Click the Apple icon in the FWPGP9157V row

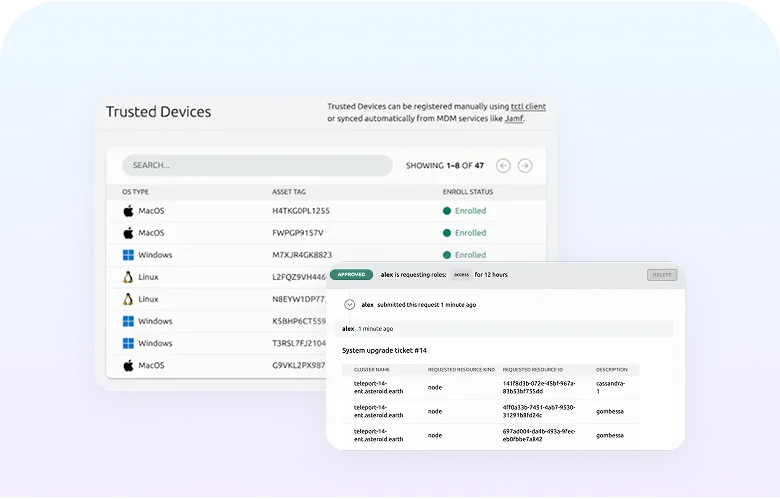[x=128, y=233]
